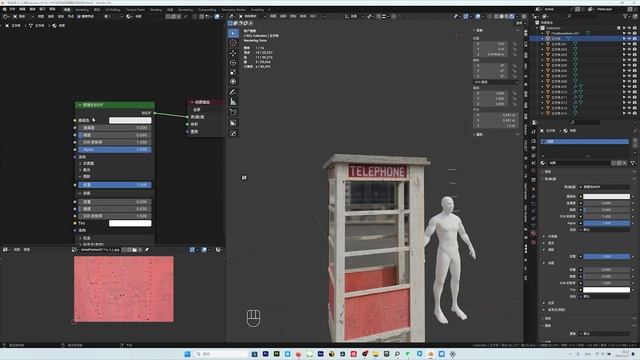Screen dimensions: 640x360
Task: Select the Cursor tool in viewport toolbar
Action: [x=233, y=43]
